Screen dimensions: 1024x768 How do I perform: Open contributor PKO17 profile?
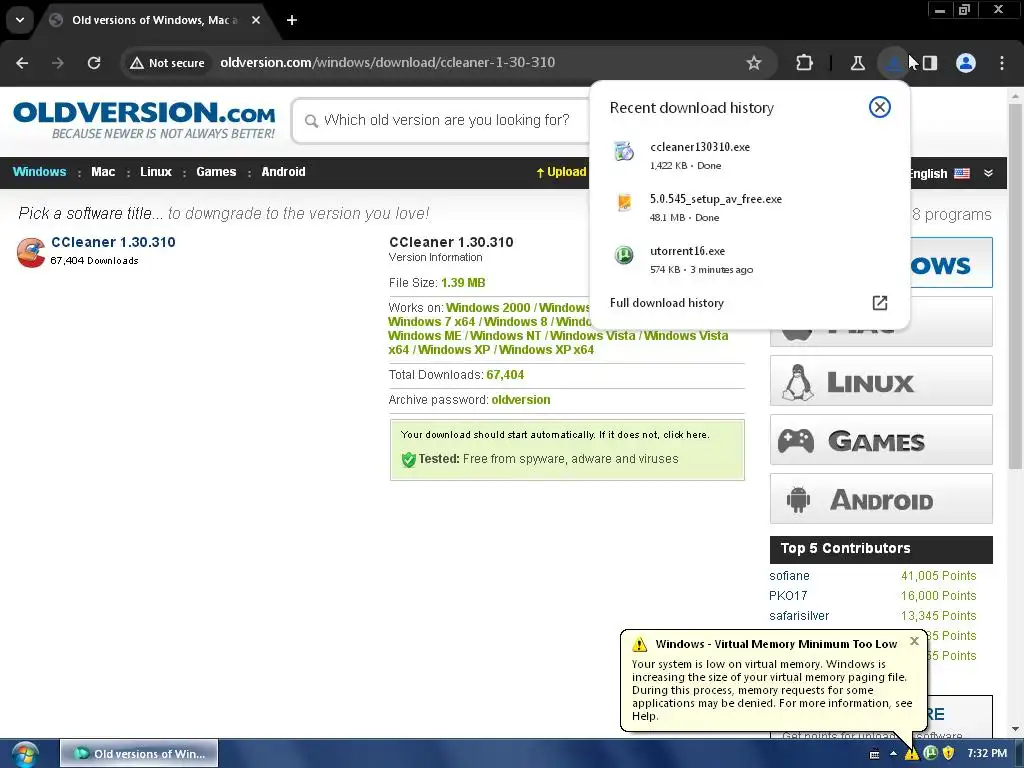(x=788, y=596)
